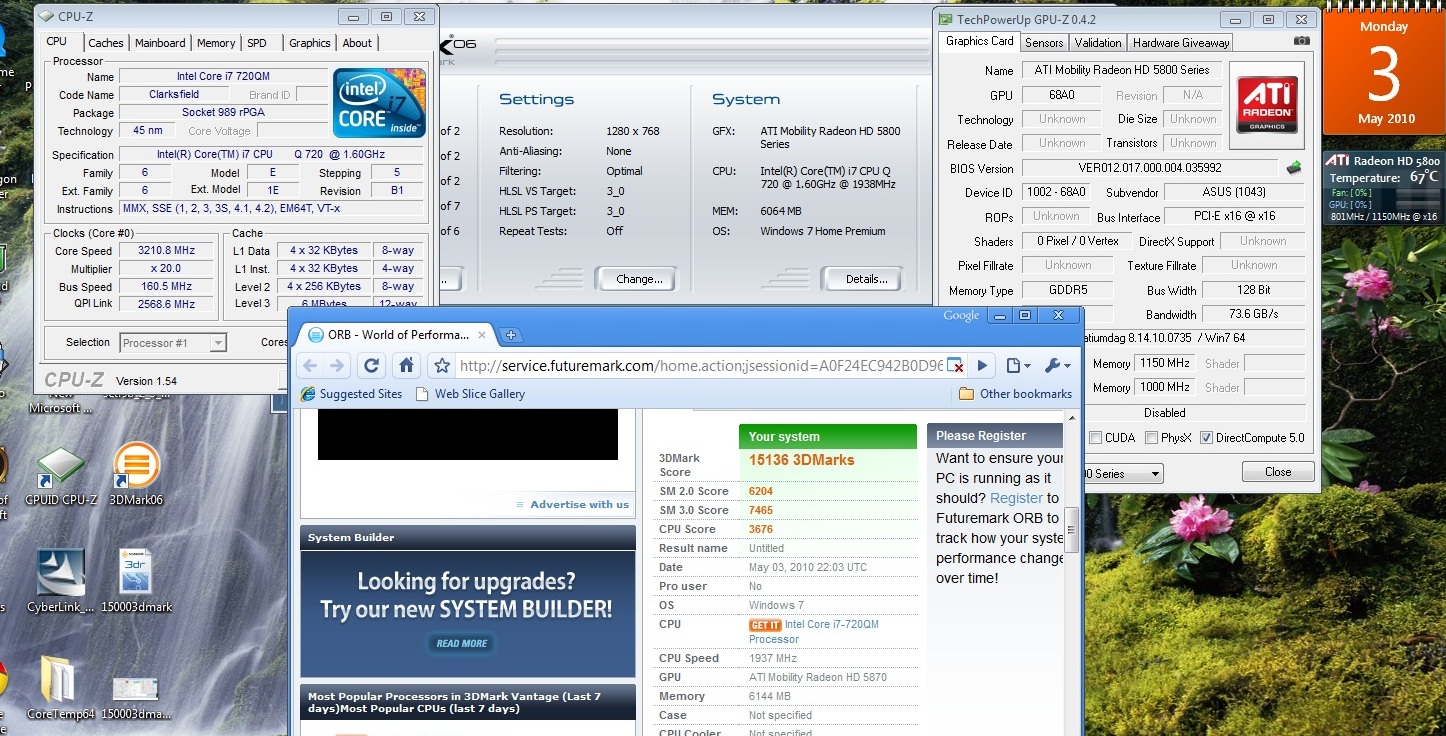1446x736 pixels.
Task: Open the Chrome wrench settings menu
Action: pyautogui.click(x=1059, y=366)
